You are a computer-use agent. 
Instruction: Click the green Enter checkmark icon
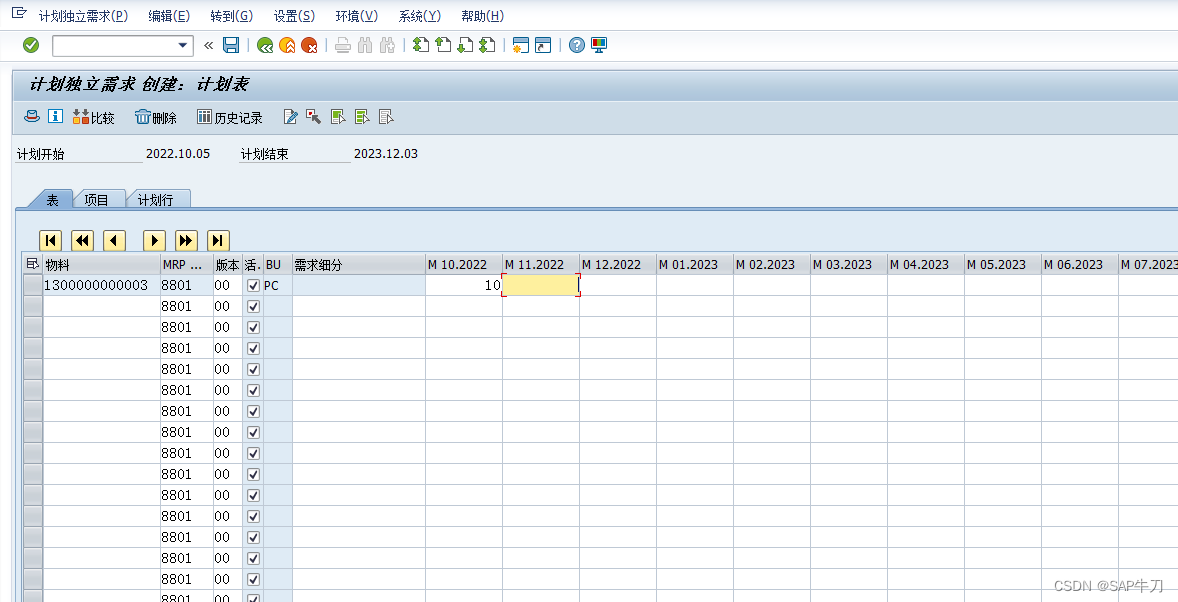click(x=31, y=46)
